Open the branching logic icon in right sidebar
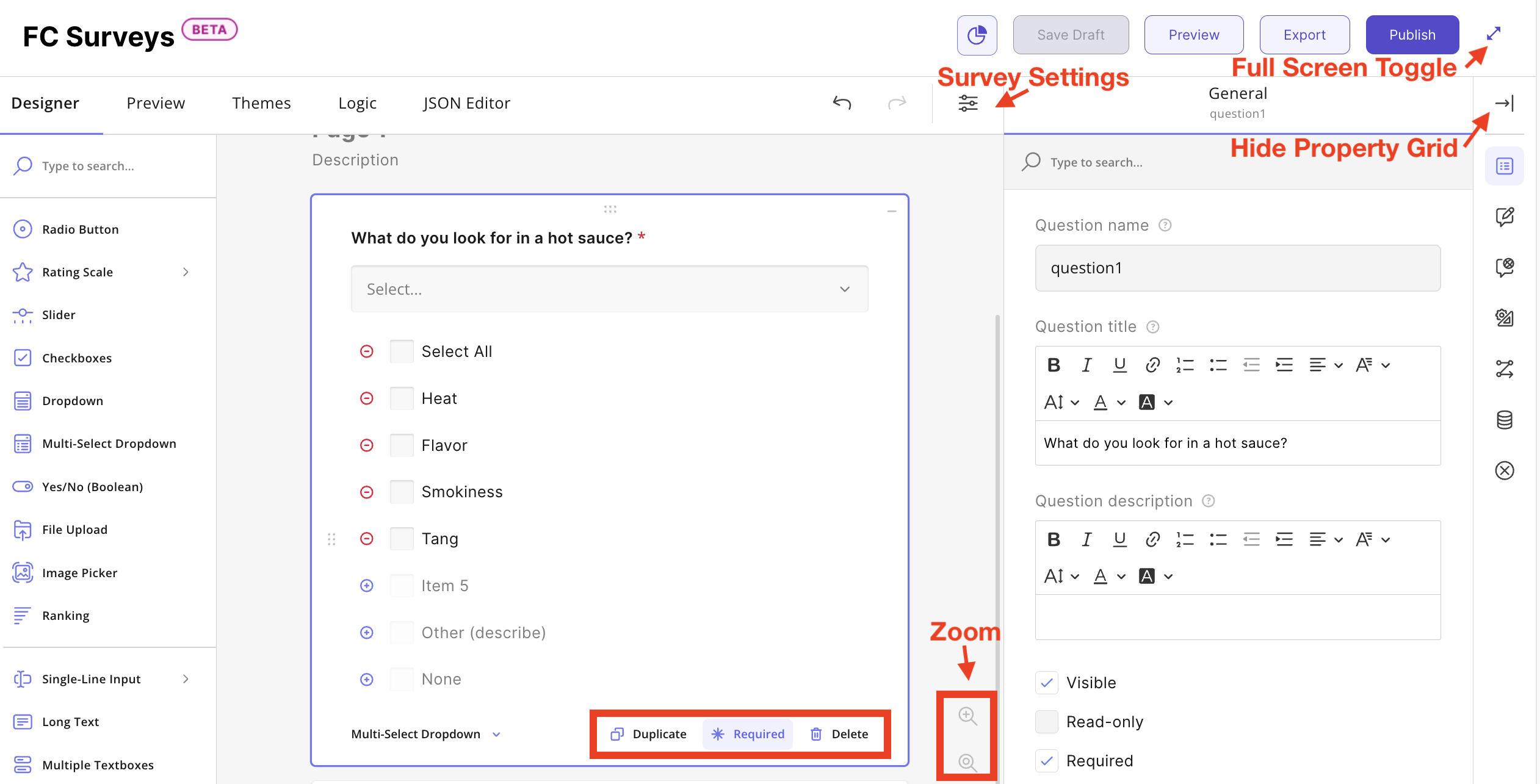Image resolution: width=1540 pixels, height=784 pixels. (1505, 369)
